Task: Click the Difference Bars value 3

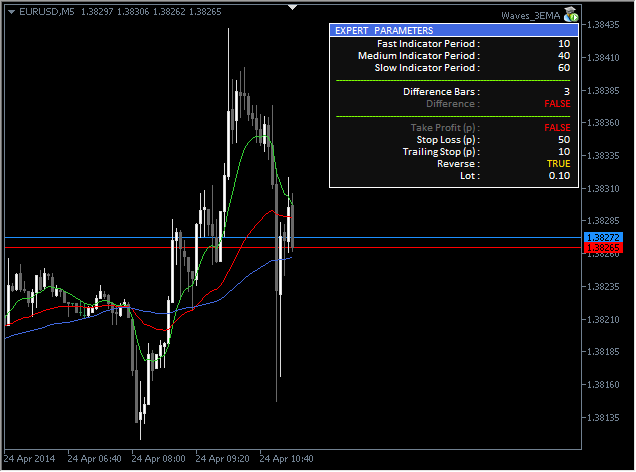Action: point(567,92)
